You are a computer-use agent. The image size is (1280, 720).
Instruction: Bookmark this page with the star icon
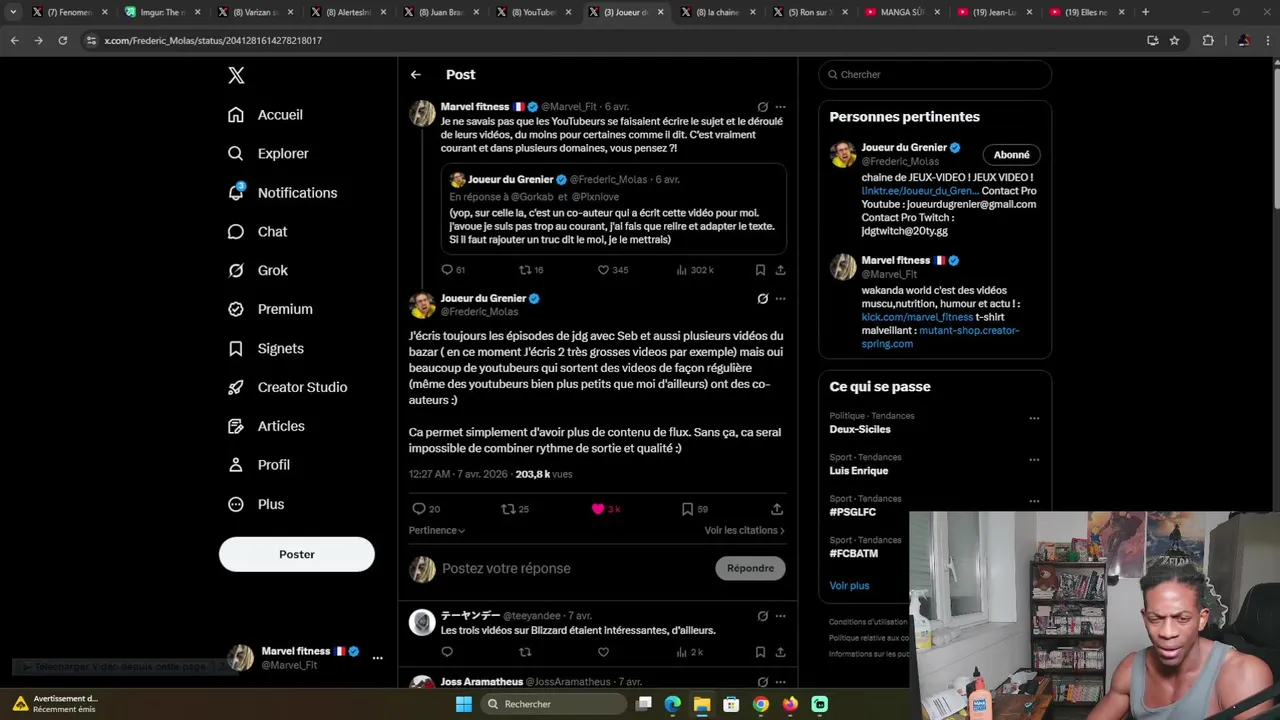click(1174, 40)
